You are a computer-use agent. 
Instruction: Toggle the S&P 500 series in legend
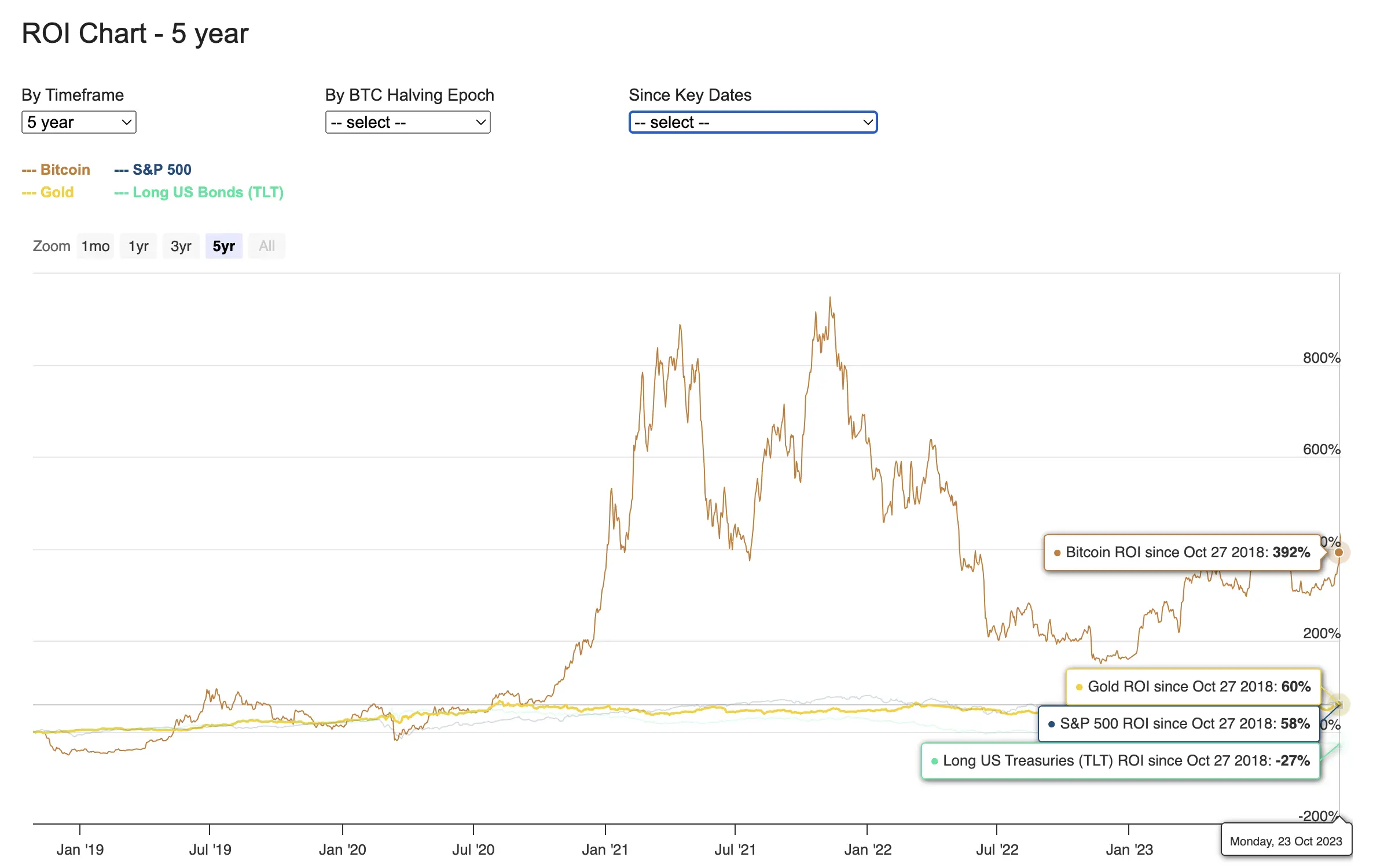(x=153, y=170)
